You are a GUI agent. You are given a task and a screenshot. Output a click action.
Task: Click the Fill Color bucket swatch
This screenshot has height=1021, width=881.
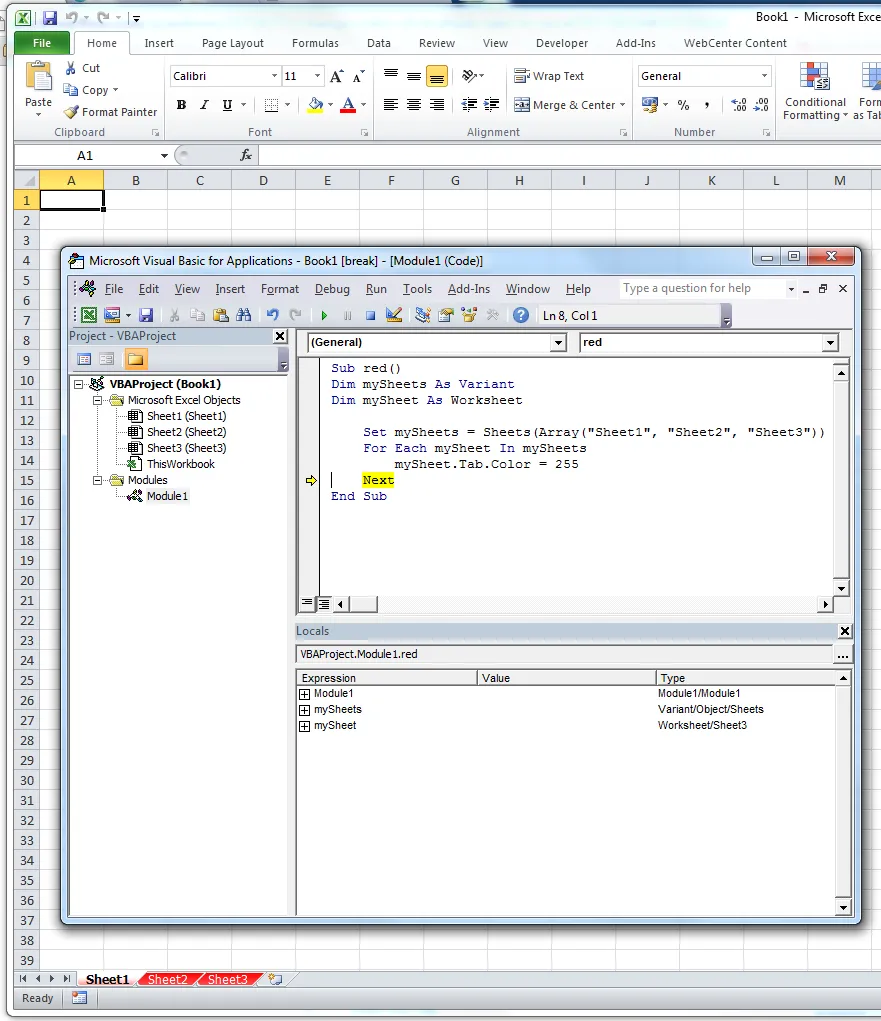pyautogui.click(x=315, y=105)
